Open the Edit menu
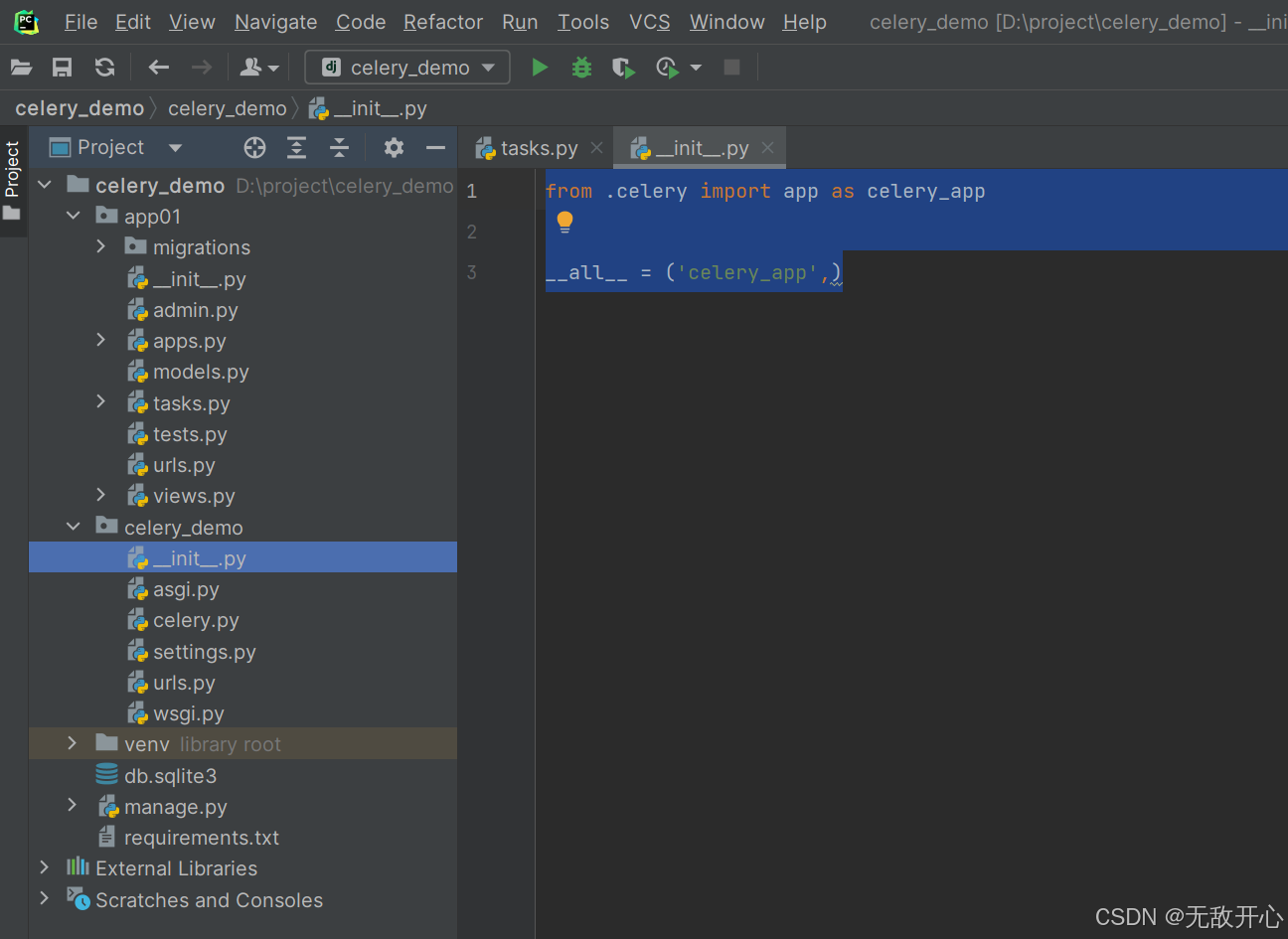Viewport: 1288px width, 939px height. tap(133, 22)
